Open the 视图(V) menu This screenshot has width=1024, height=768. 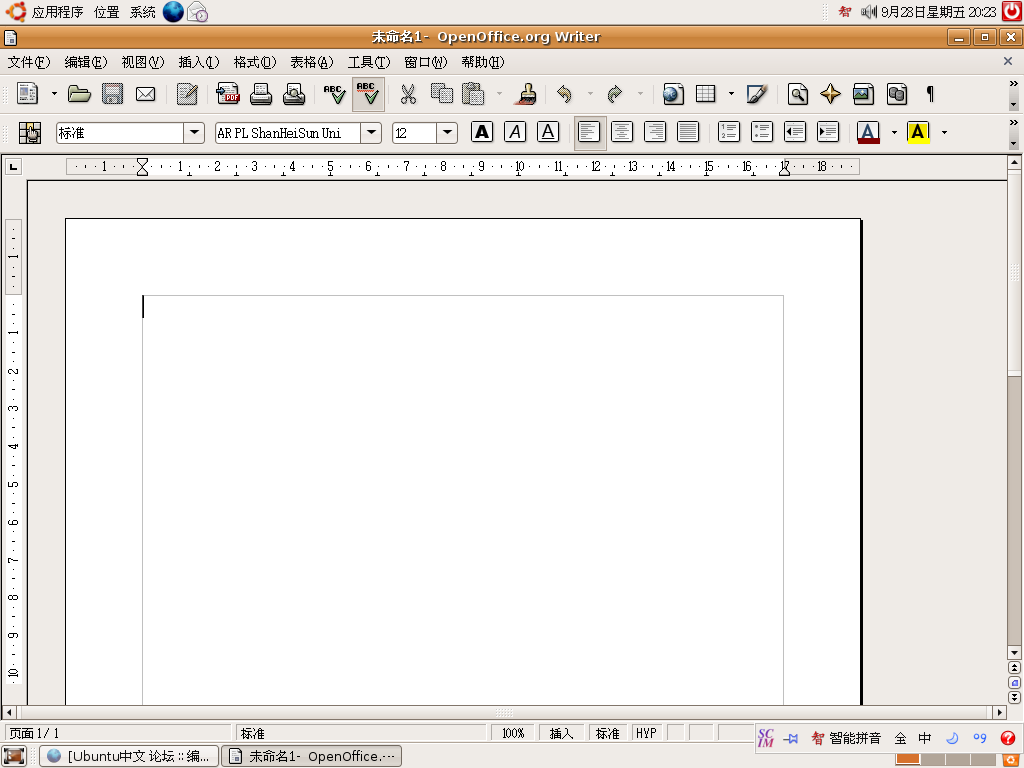click(142, 62)
